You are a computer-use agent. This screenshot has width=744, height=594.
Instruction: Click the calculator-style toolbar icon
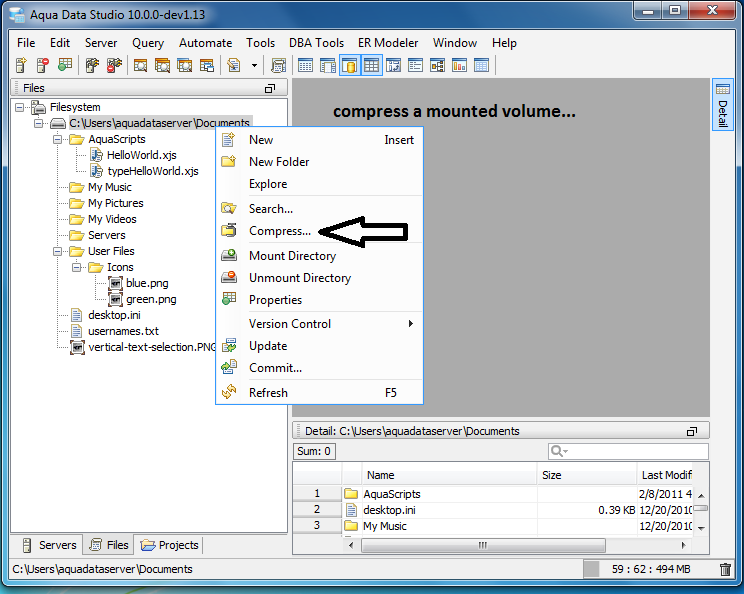279,65
